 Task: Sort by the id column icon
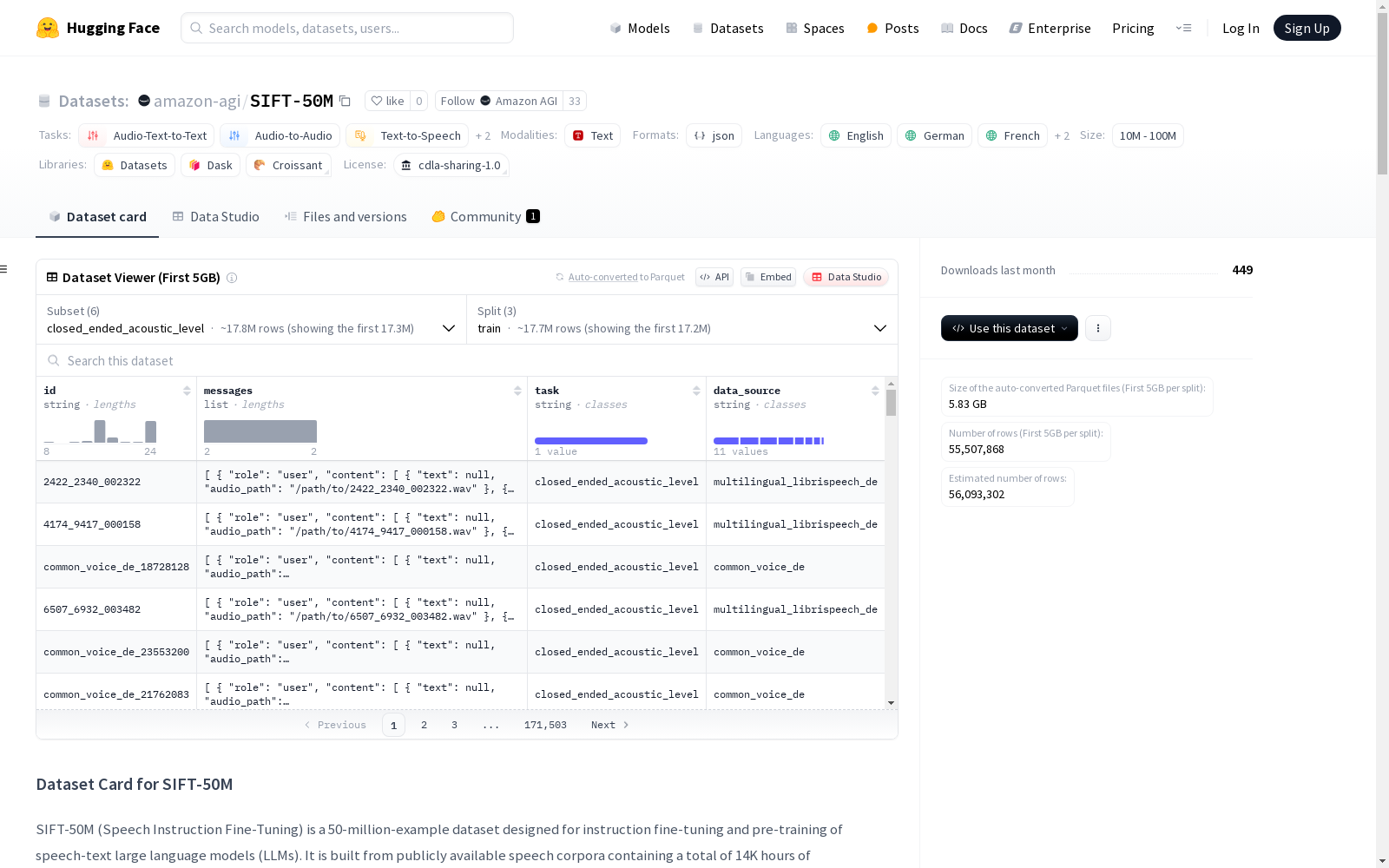187,391
